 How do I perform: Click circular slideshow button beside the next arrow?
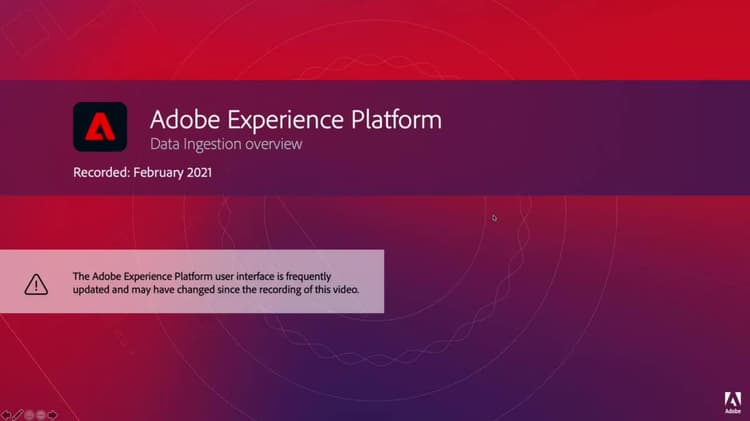(41, 415)
